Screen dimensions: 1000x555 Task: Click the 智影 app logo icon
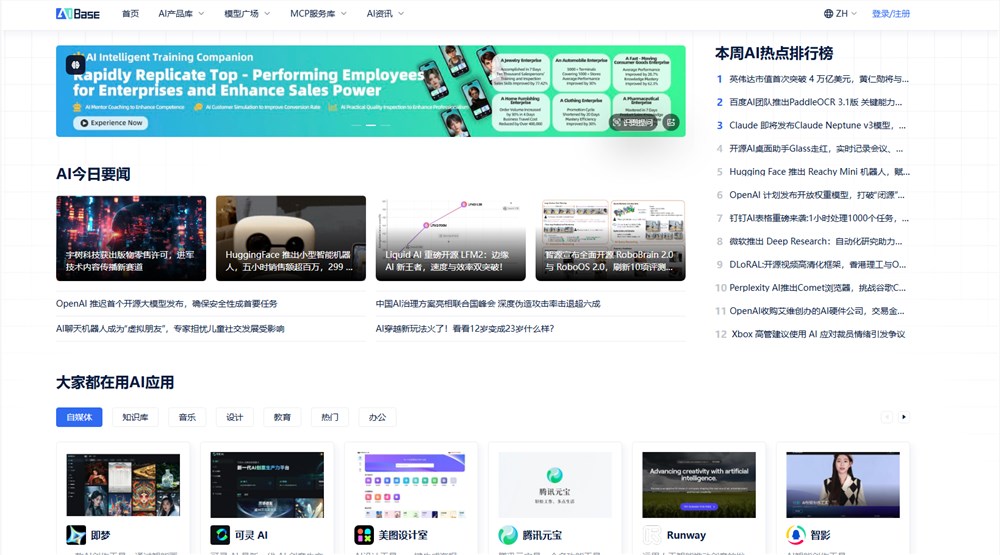(796, 535)
